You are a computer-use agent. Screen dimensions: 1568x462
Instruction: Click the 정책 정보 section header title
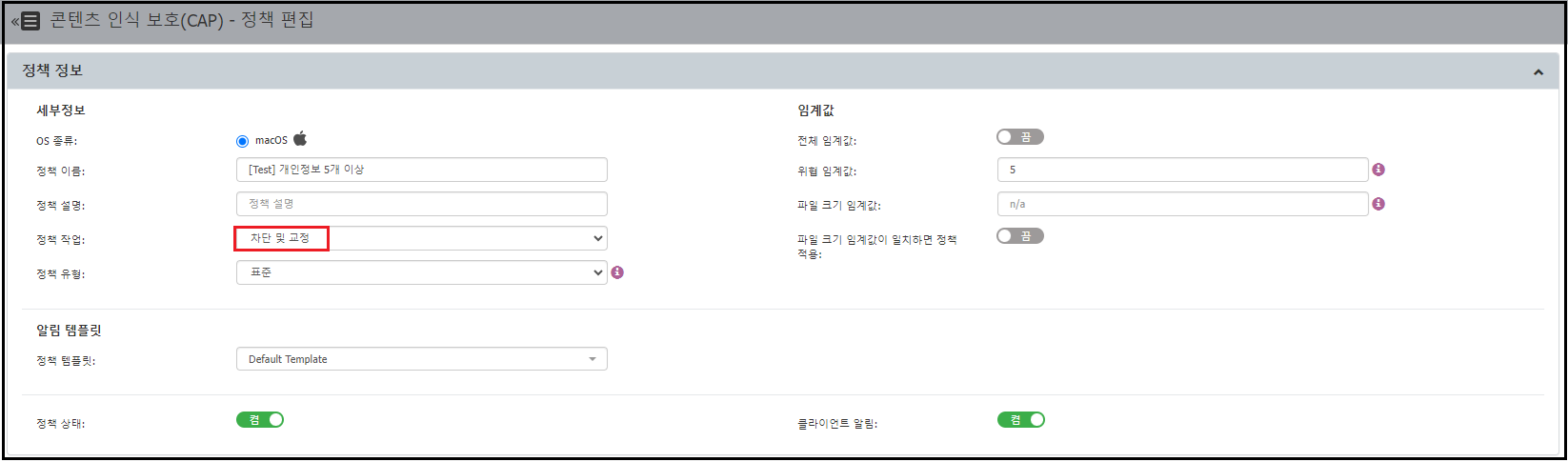[52, 70]
